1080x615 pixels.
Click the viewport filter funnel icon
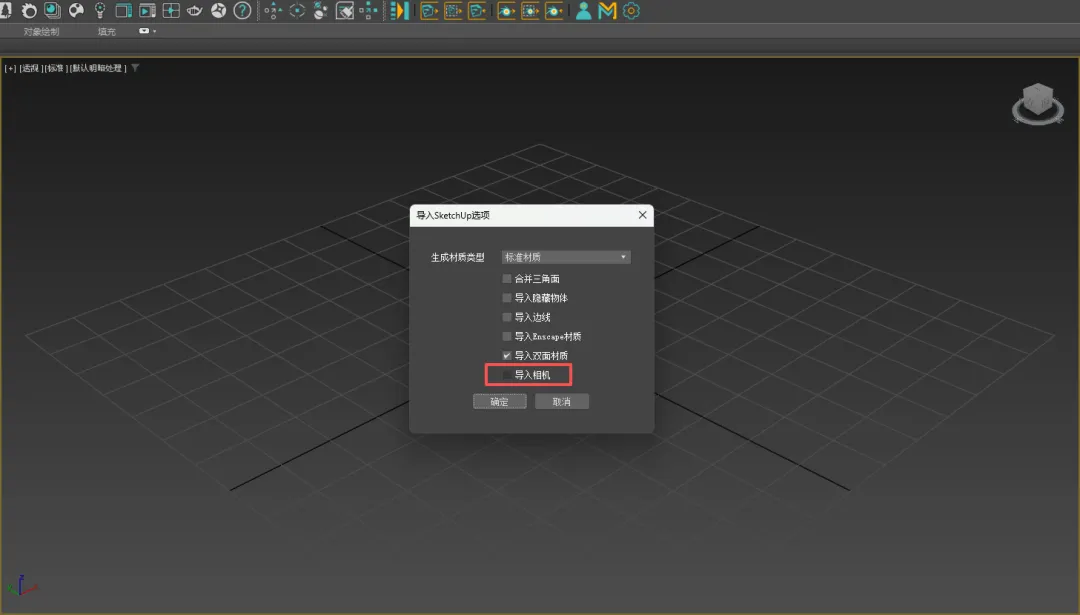click(x=135, y=67)
